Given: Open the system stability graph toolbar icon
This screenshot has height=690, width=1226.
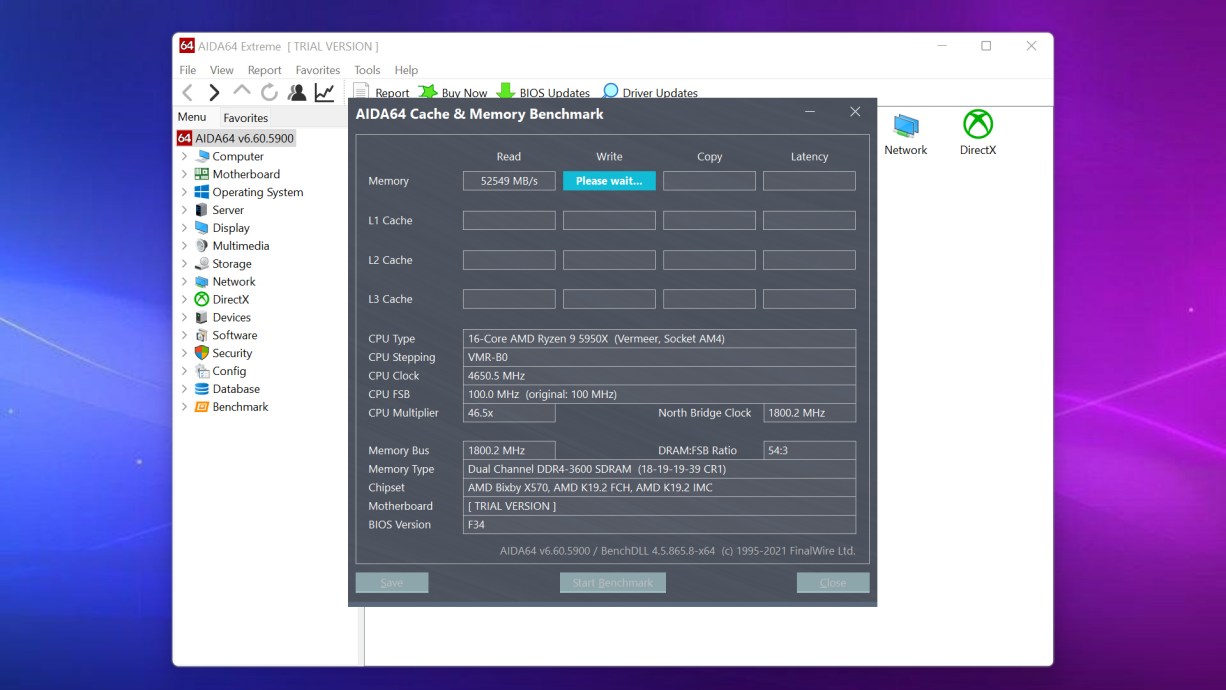Looking at the screenshot, I should tap(322, 92).
